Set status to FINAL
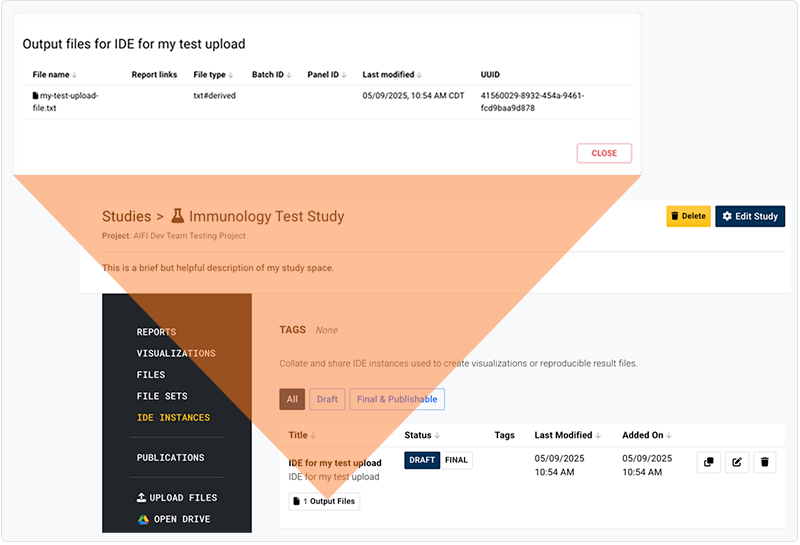The width and height of the screenshot is (800, 545). [456, 460]
